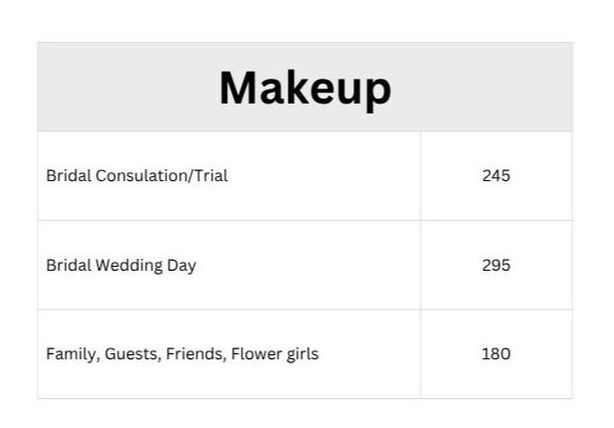This screenshot has height=428, width=614.
Task: Click the 180 price value
Action: coord(496,354)
